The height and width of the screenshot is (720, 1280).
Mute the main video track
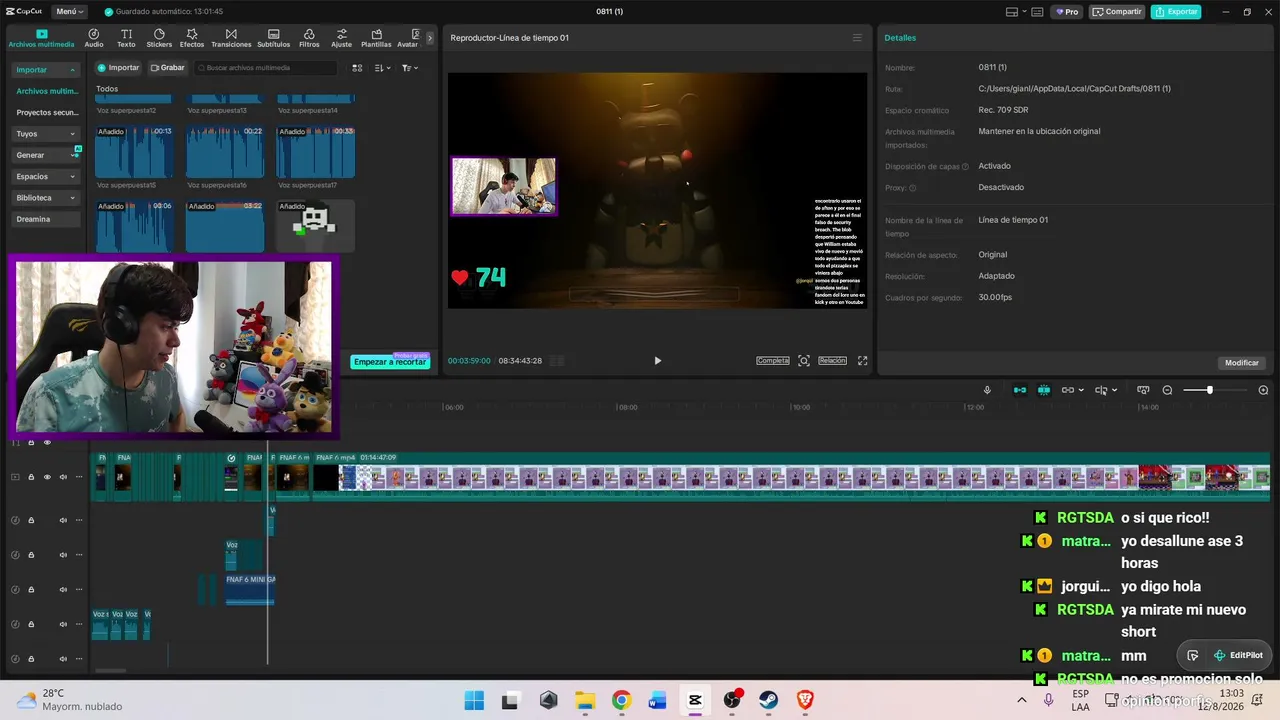pos(63,477)
